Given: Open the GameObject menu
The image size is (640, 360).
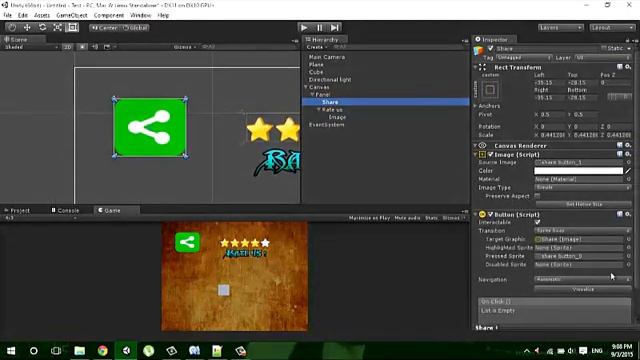Looking at the screenshot, I should [72, 15].
